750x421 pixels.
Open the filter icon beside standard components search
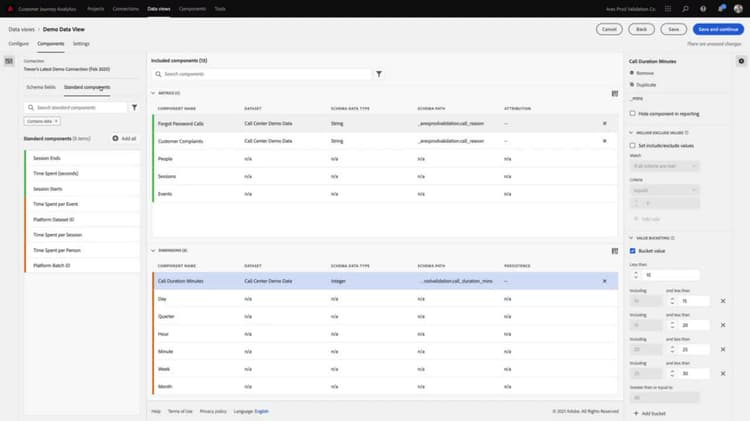coord(134,108)
